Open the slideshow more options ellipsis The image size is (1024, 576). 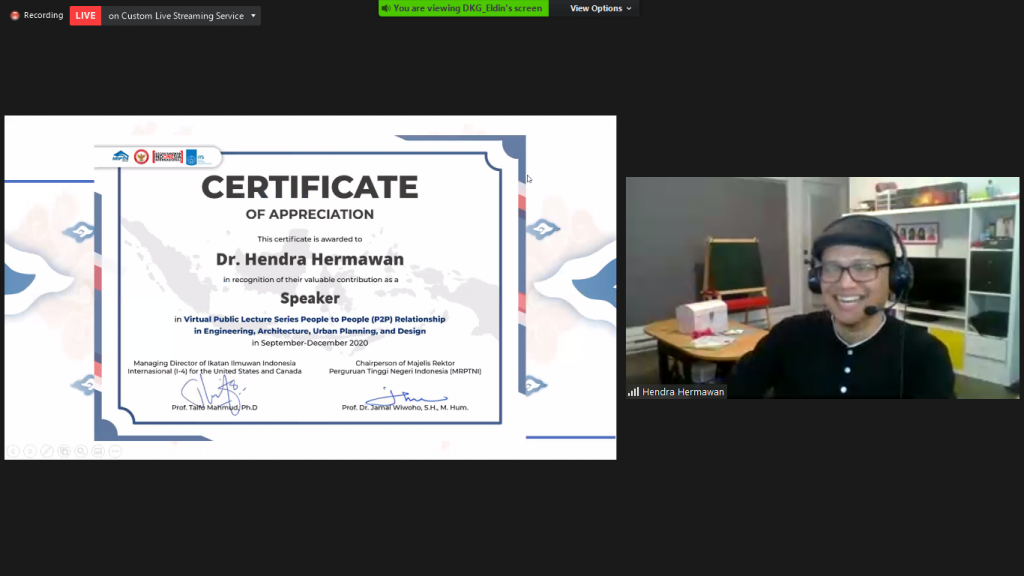[x=115, y=451]
